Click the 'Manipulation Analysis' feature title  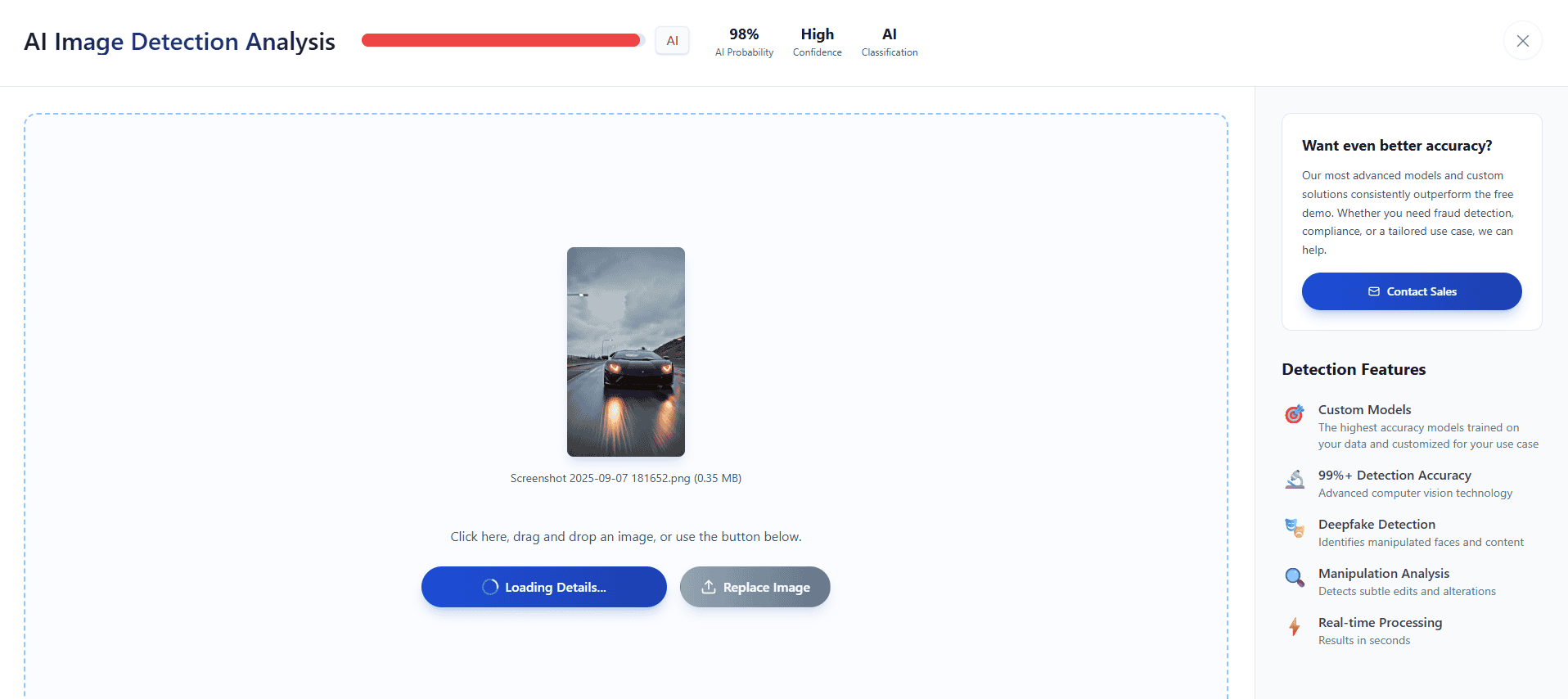pos(1384,573)
